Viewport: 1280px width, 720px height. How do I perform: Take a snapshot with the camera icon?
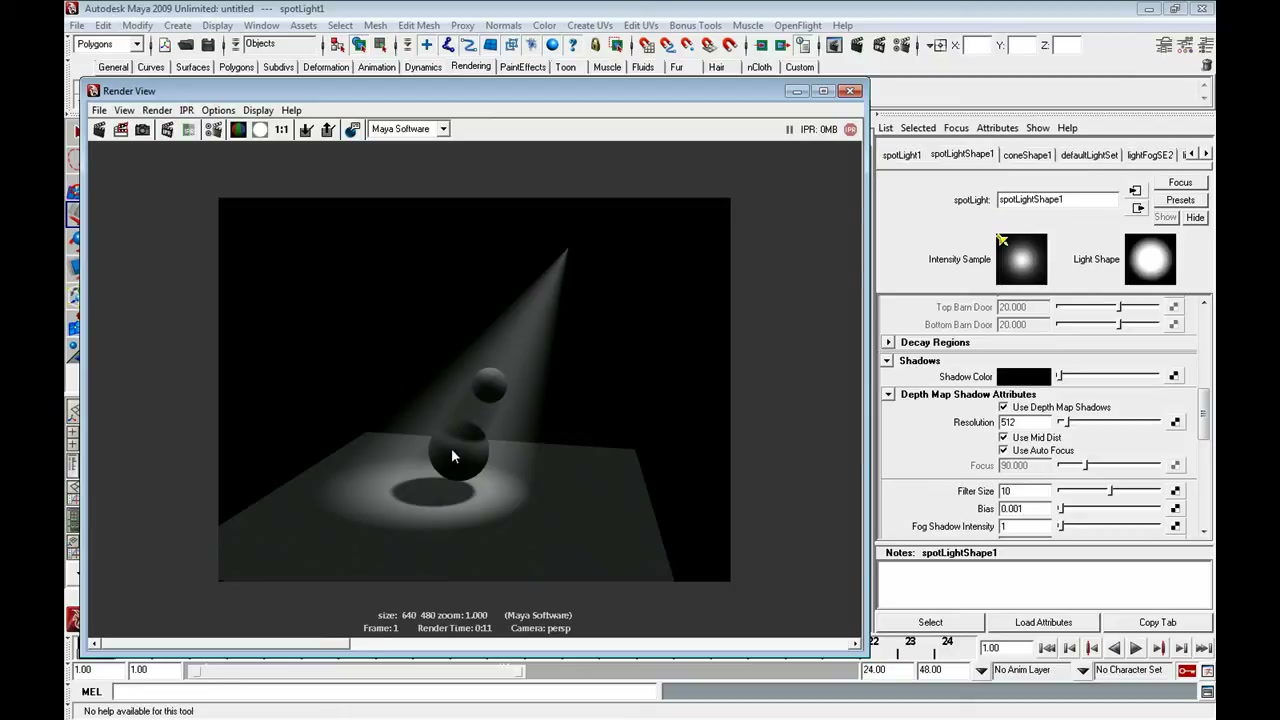(x=143, y=129)
